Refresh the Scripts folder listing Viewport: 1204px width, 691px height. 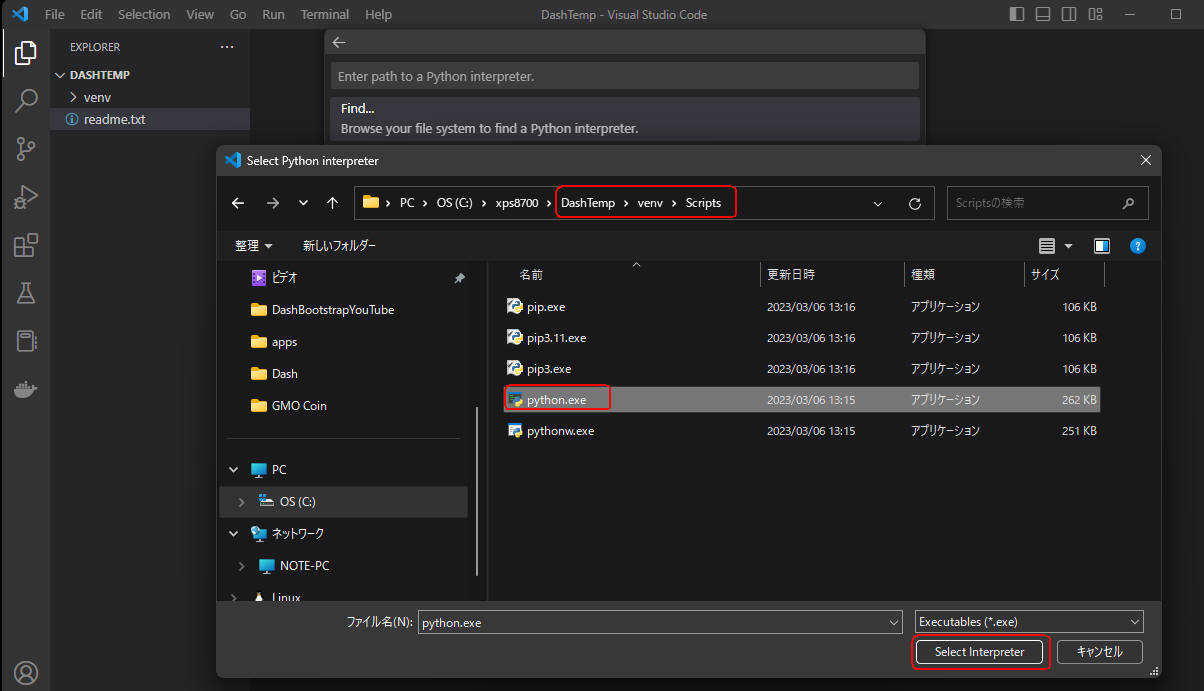914,203
